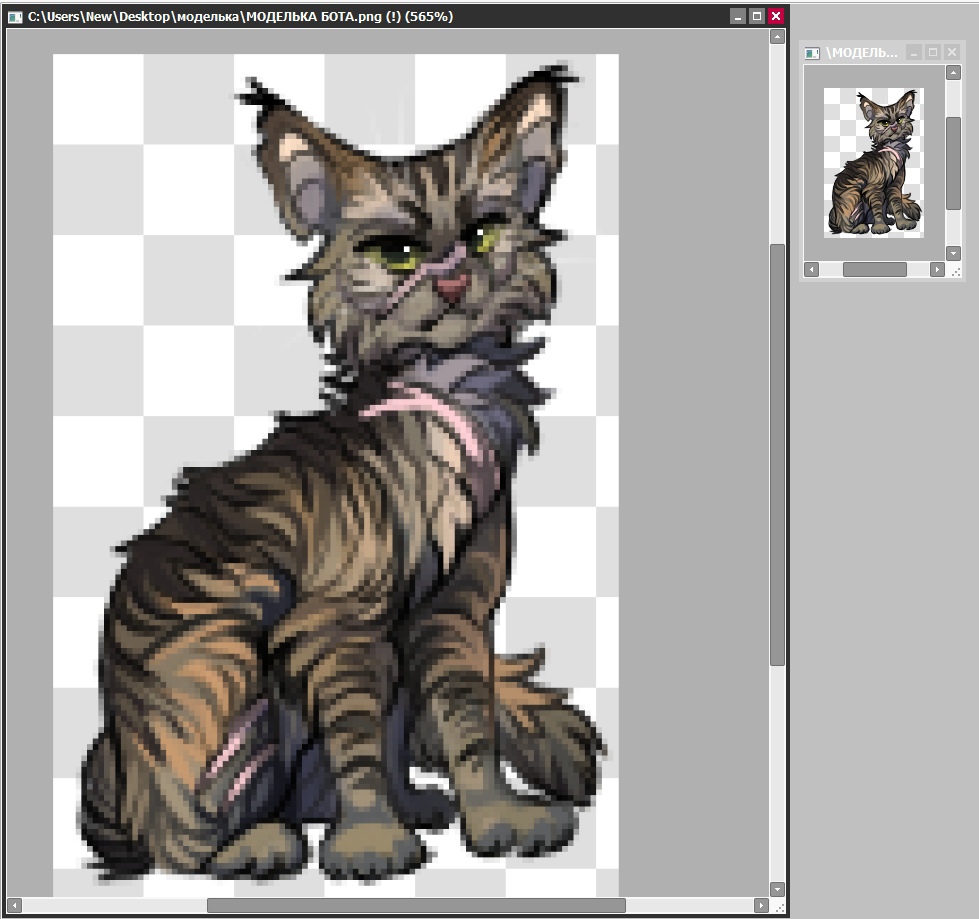The height and width of the screenshot is (919, 979).
Task: Minimize the main МОДЕЛЬКА БОТА.png window
Action: coord(738,16)
